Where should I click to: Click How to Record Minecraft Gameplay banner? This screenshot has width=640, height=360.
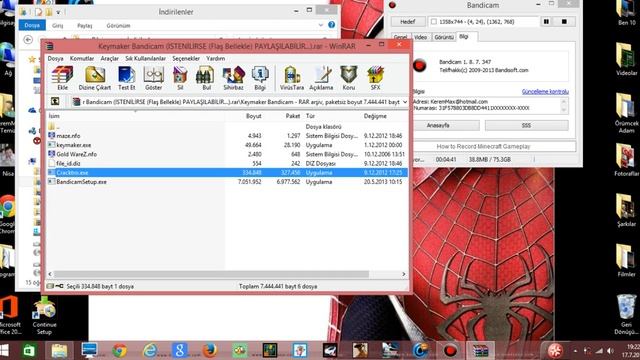coord(483,146)
